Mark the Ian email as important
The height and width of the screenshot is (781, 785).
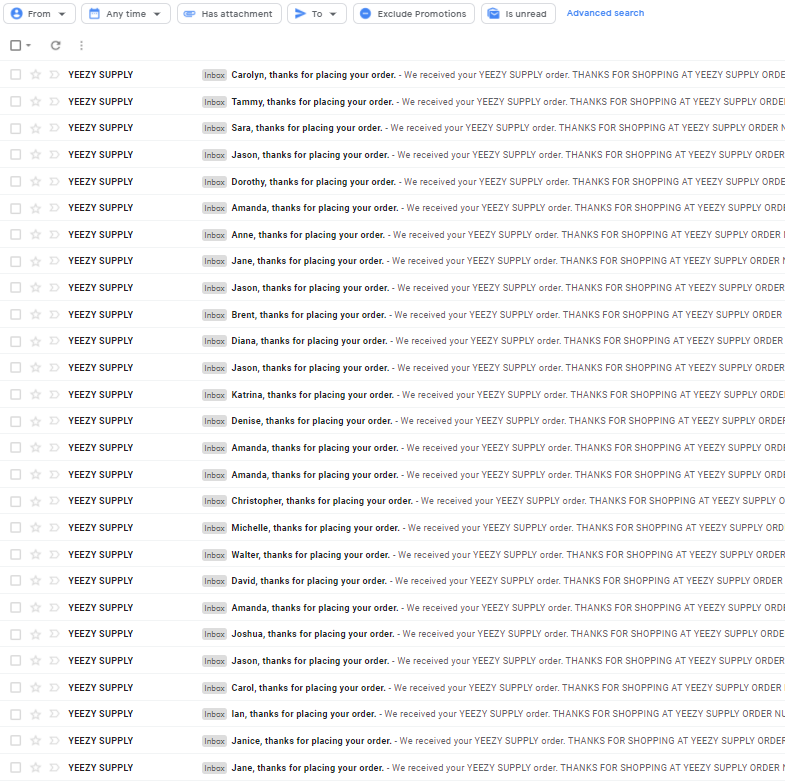pyautogui.click(x=55, y=714)
